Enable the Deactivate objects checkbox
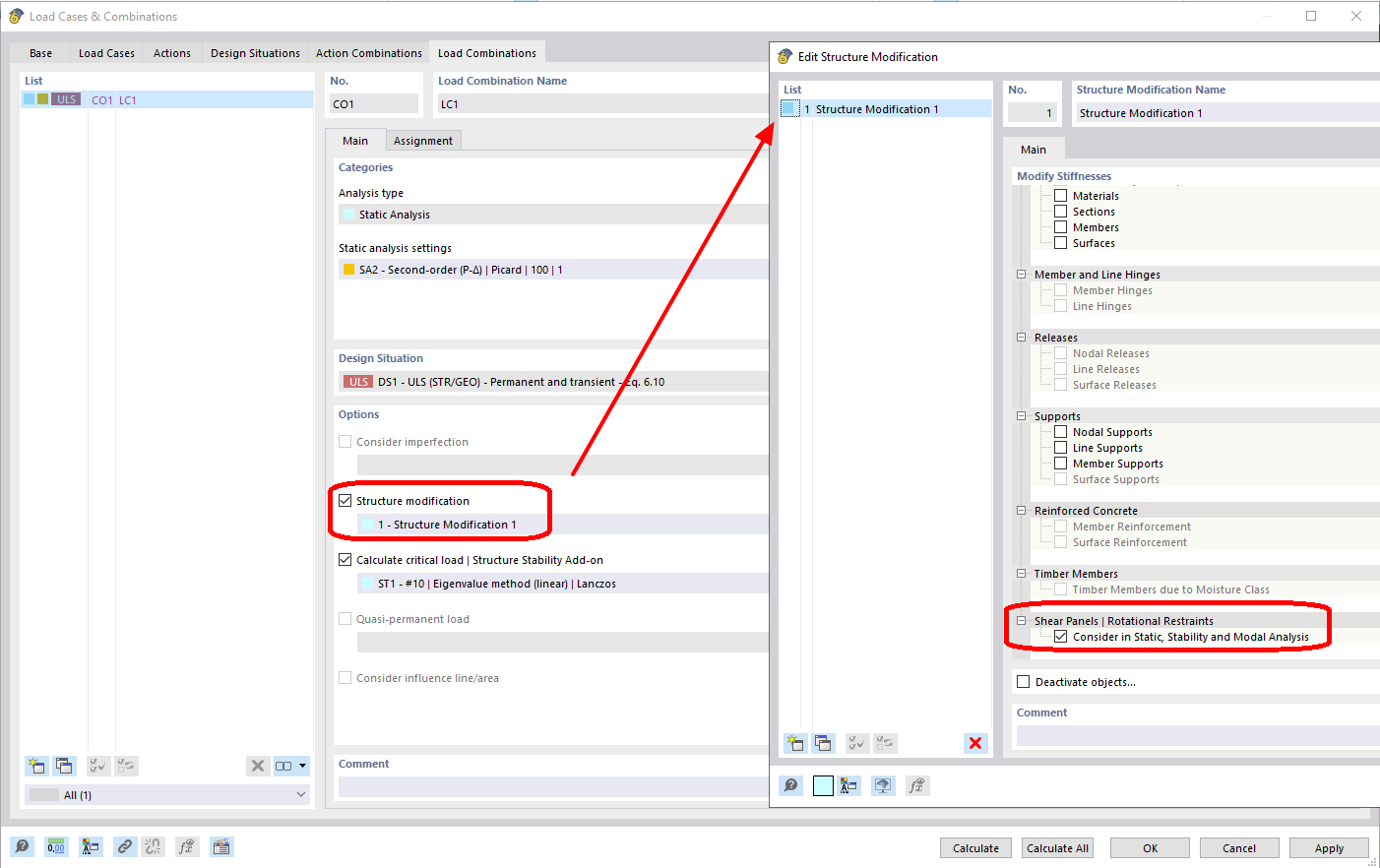This screenshot has height=868, width=1380. (1025, 680)
